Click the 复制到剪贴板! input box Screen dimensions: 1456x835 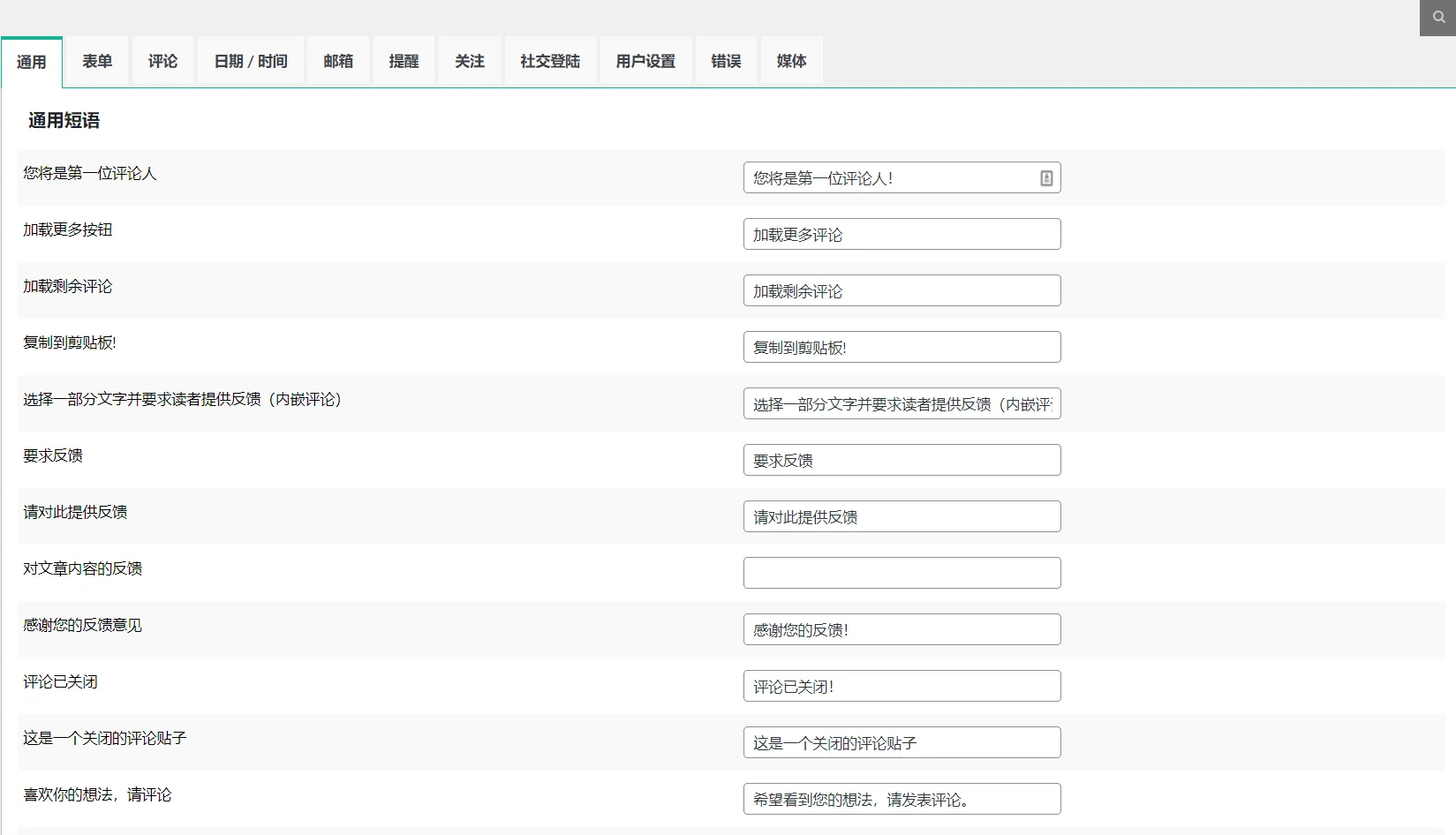[902, 347]
